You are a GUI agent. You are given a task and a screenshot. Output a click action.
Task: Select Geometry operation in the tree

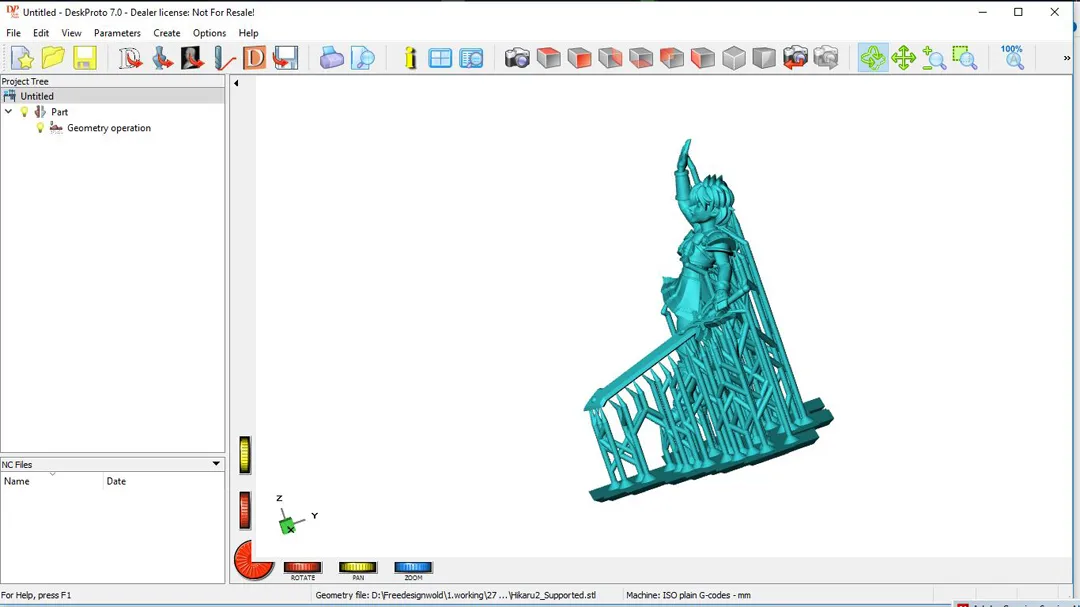(109, 127)
